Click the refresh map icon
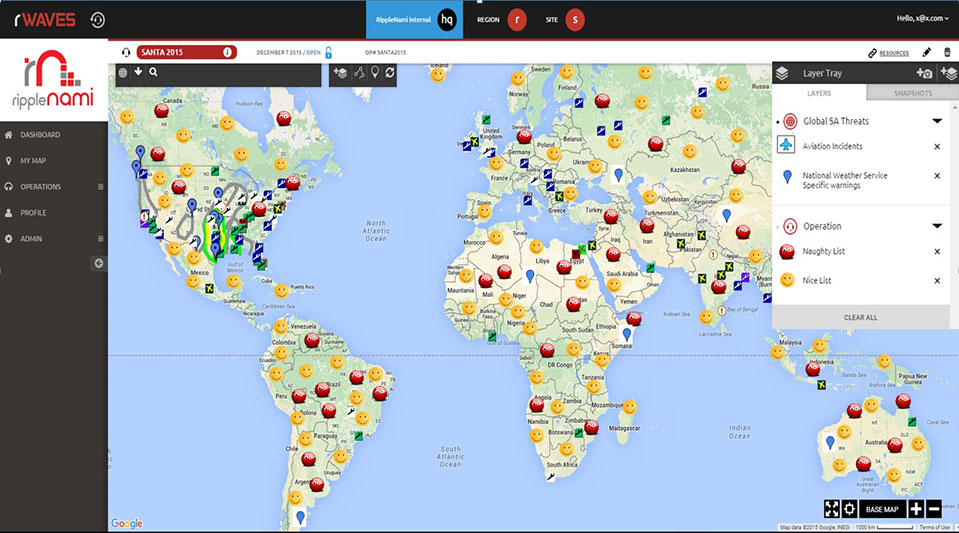The height and width of the screenshot is (533, 959). (x=389, y=72)
